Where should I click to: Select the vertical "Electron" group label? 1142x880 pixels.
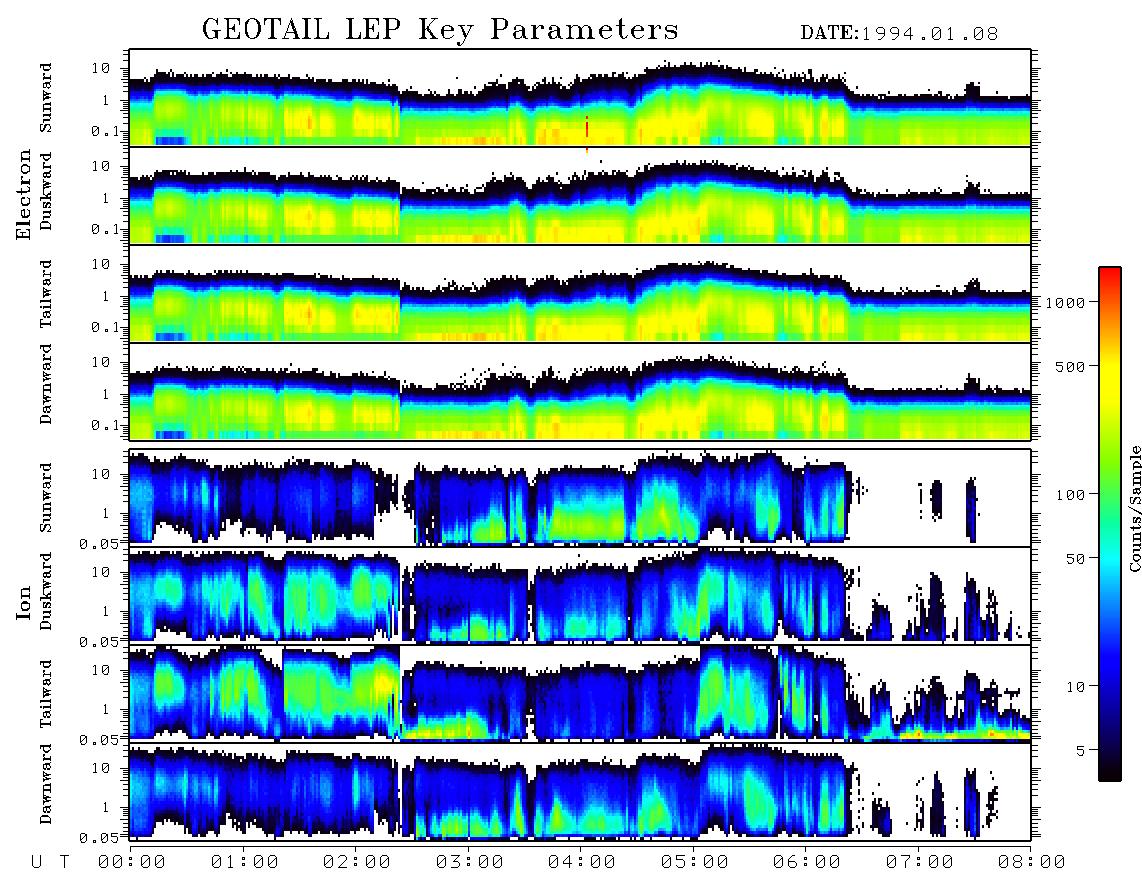pyautogui.click(x=24, y=194)
